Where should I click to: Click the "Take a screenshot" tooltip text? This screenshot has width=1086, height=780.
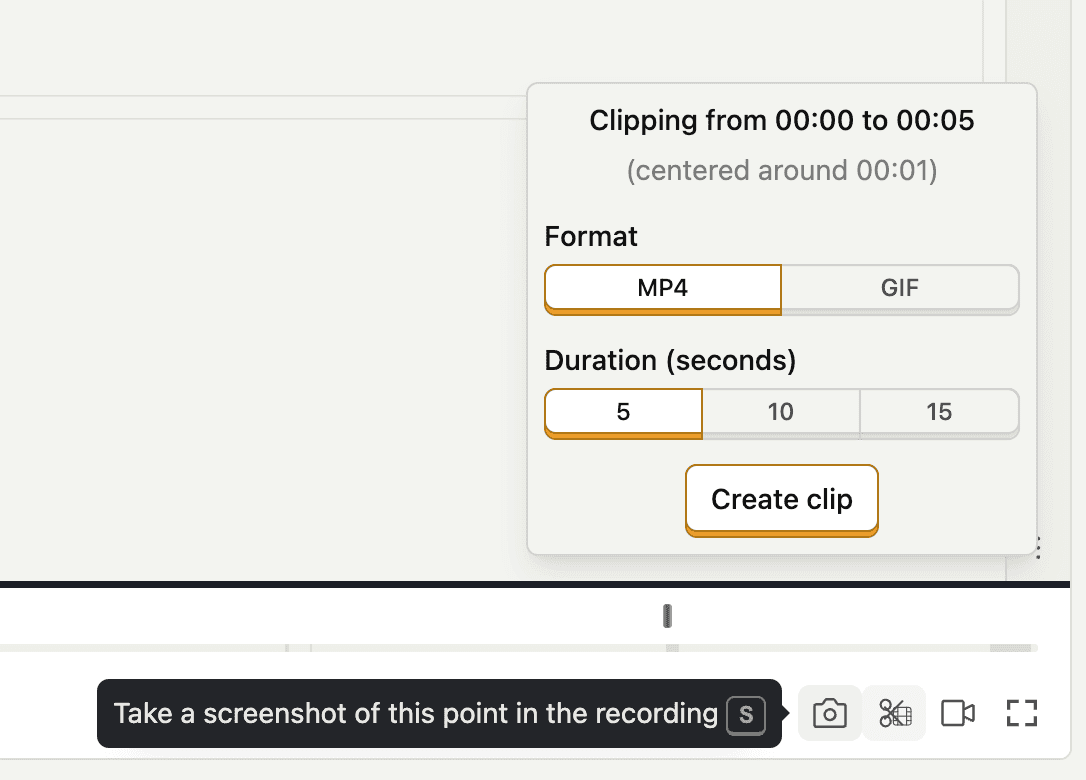pyautogui.click(x=415, y=714)
